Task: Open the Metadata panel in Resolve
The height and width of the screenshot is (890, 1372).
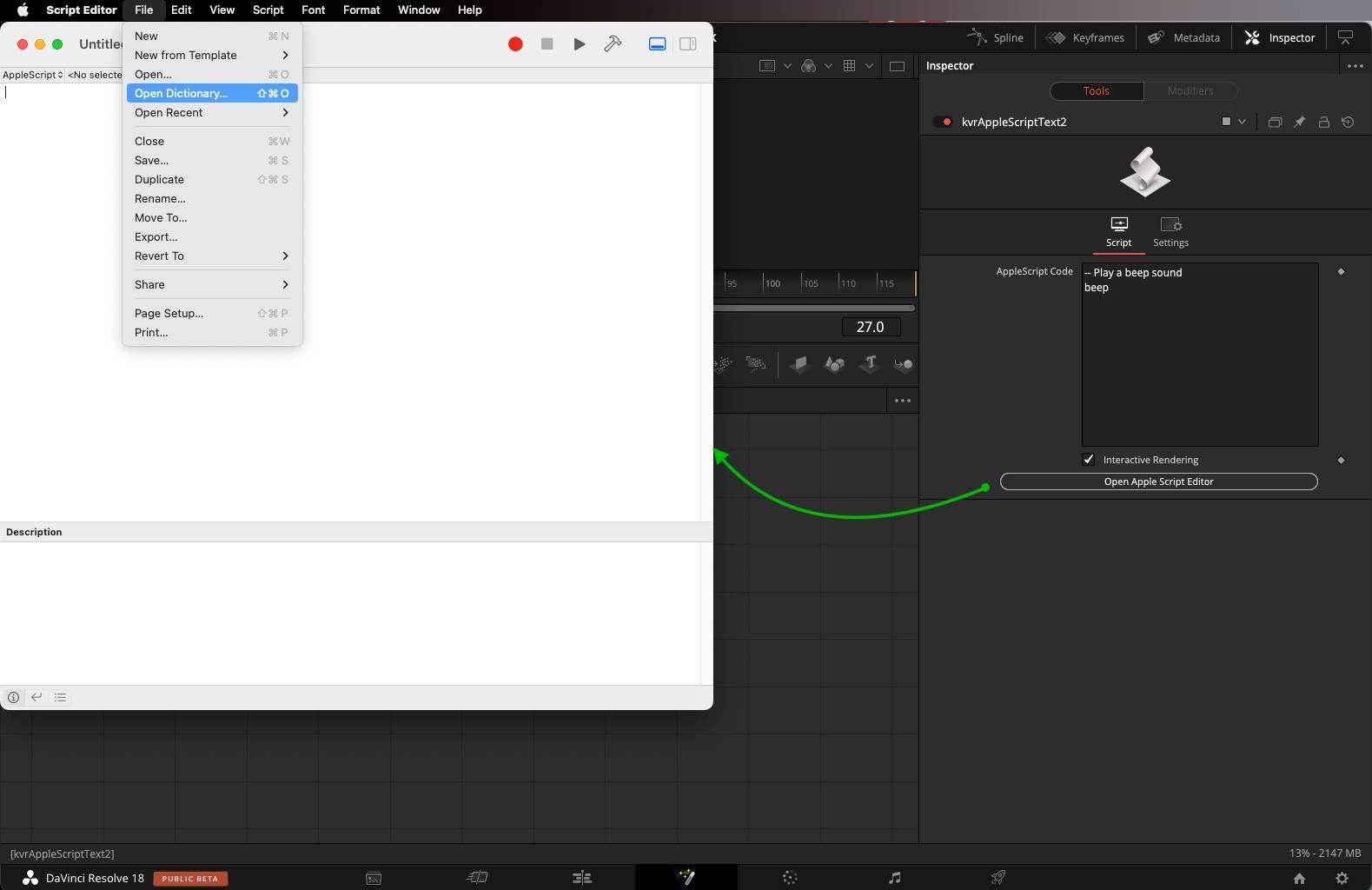Action: [x=1183, y=37]
